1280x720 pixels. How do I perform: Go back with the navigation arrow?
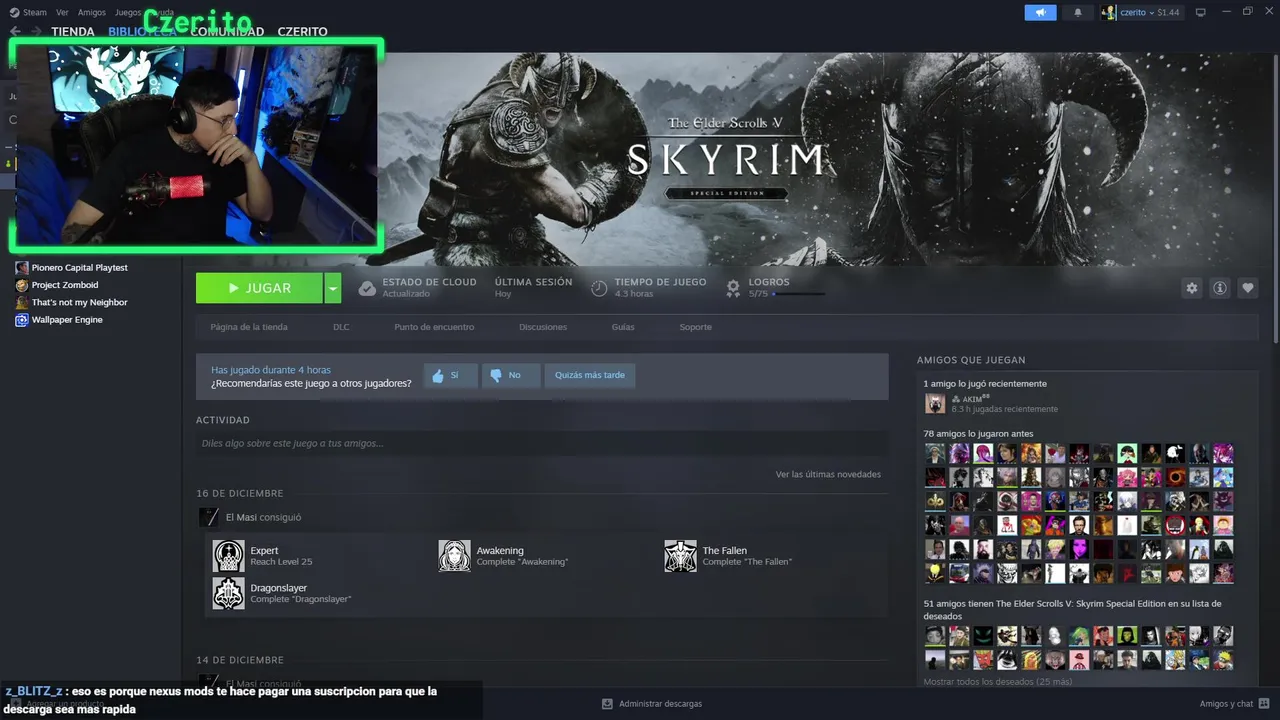(x=15, y=32)
